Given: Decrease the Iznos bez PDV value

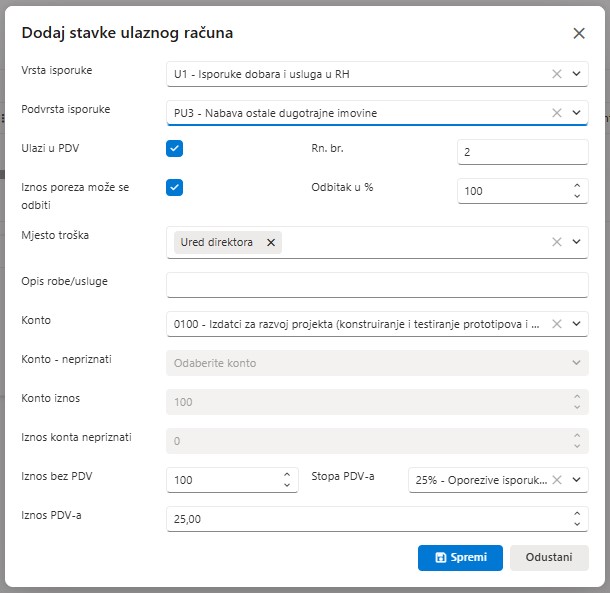Looking at the screenshot, I should pos(287,486).
